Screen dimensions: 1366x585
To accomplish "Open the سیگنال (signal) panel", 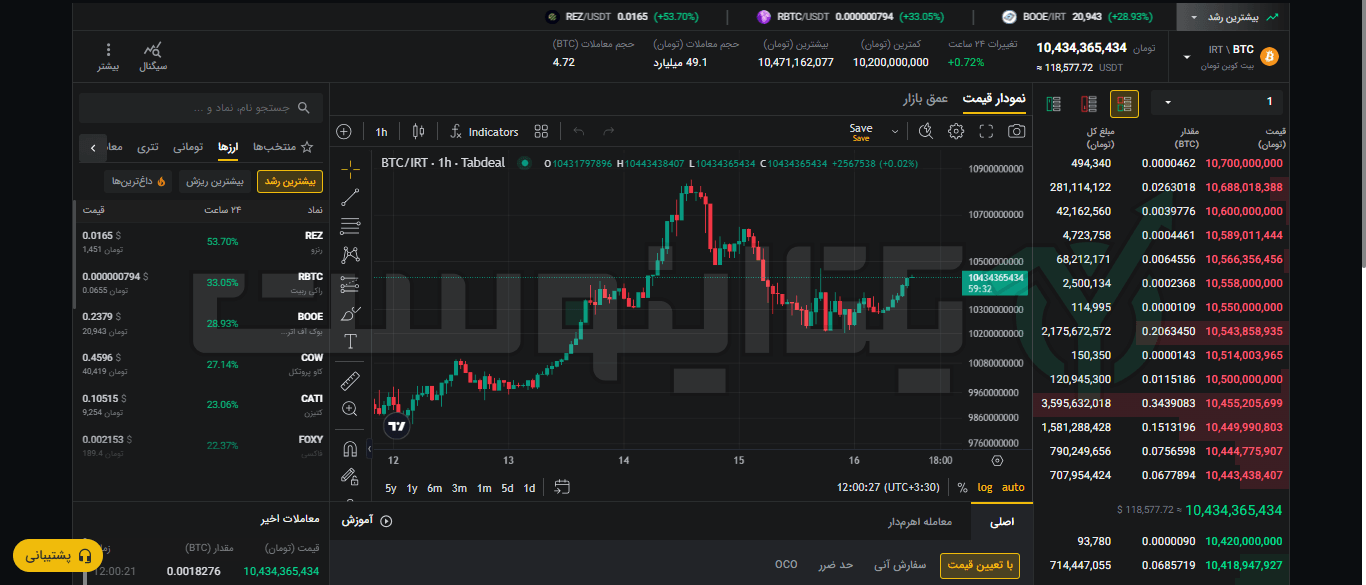I will point(152,55).
